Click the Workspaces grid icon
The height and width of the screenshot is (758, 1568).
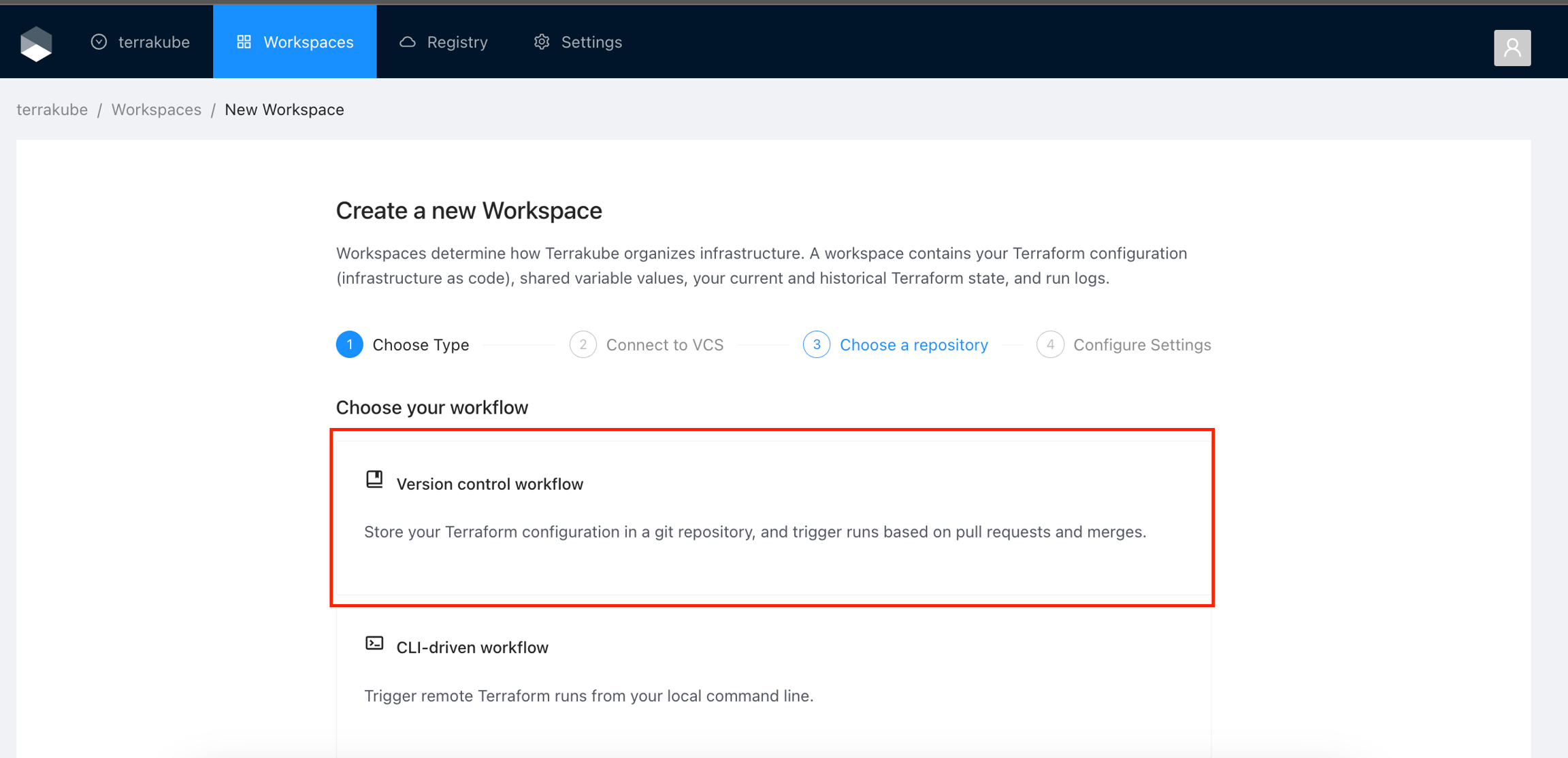(x=244, y=42)
